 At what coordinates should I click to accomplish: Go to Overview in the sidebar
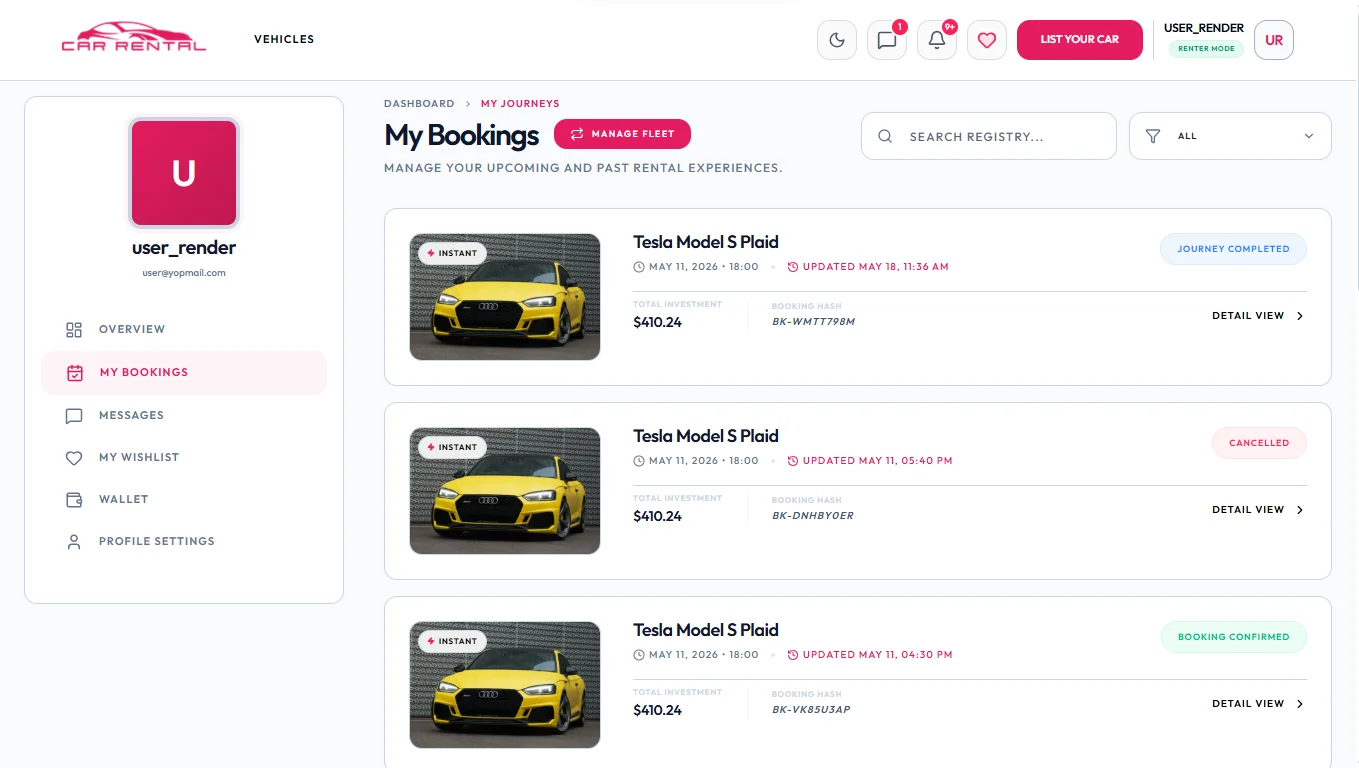[x=184, y=329]
